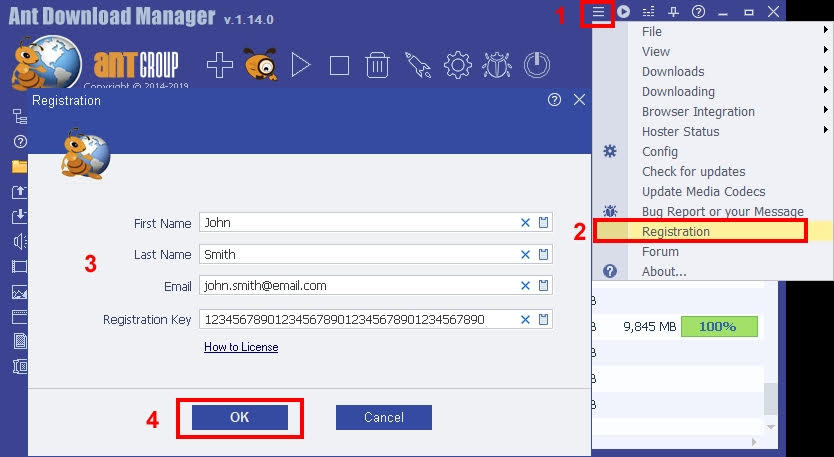
Task: Click the tree view sidebar icon
Action: click(x=20, y=116)
